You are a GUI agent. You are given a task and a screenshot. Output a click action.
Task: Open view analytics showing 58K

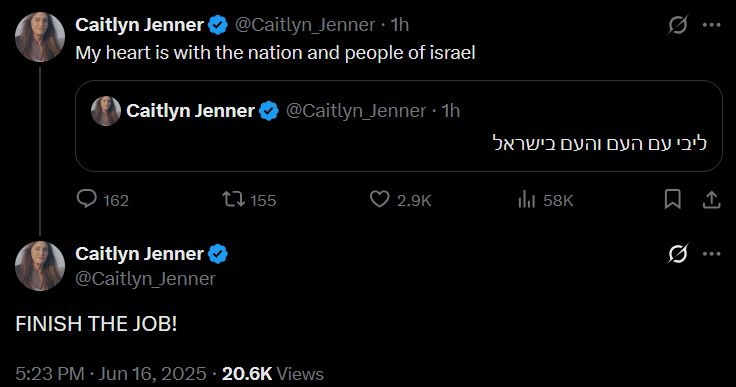click(527, 200)
